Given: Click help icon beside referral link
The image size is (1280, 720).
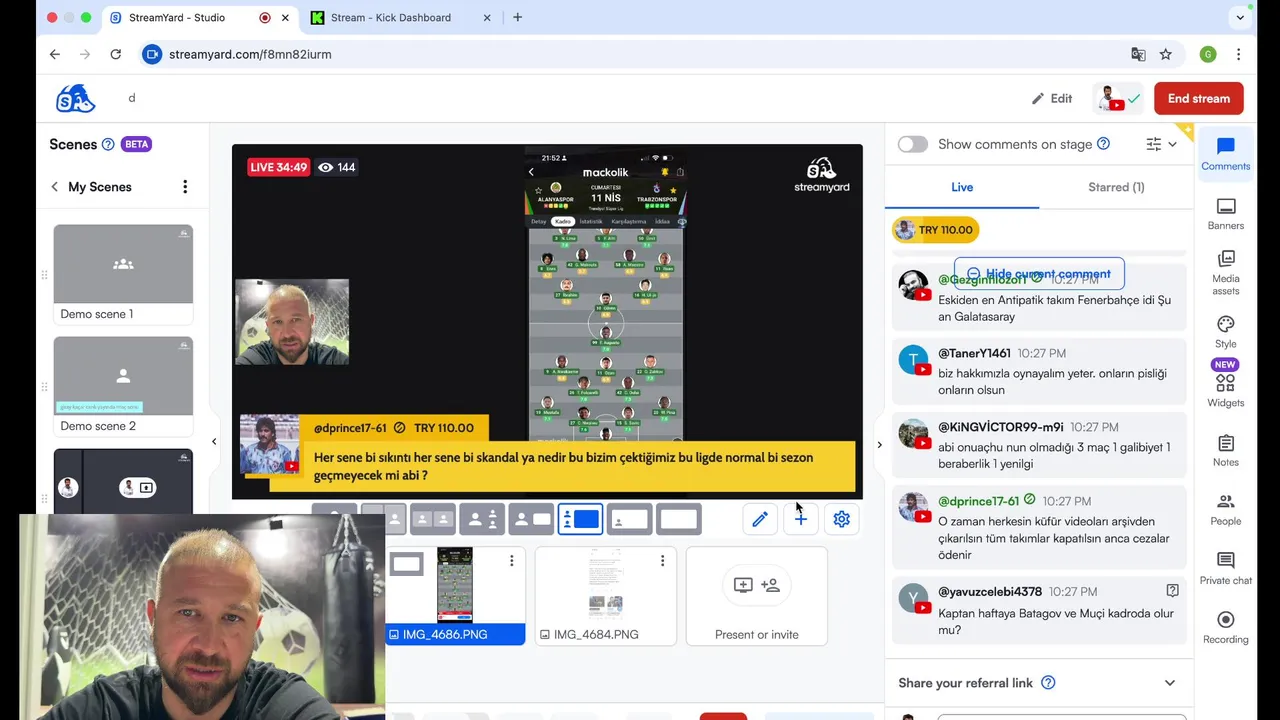Looking at the screenshot, I should point(1048,683).
